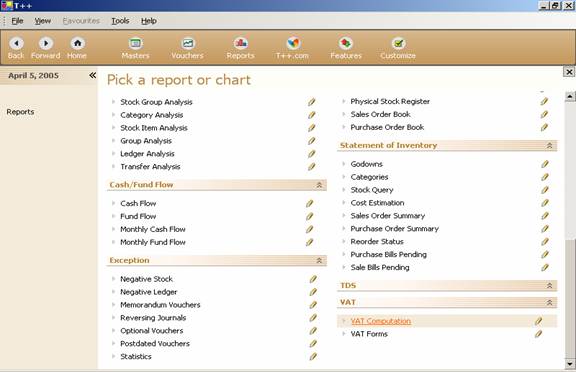Open the Negative Stock report

tap(147, 279)
